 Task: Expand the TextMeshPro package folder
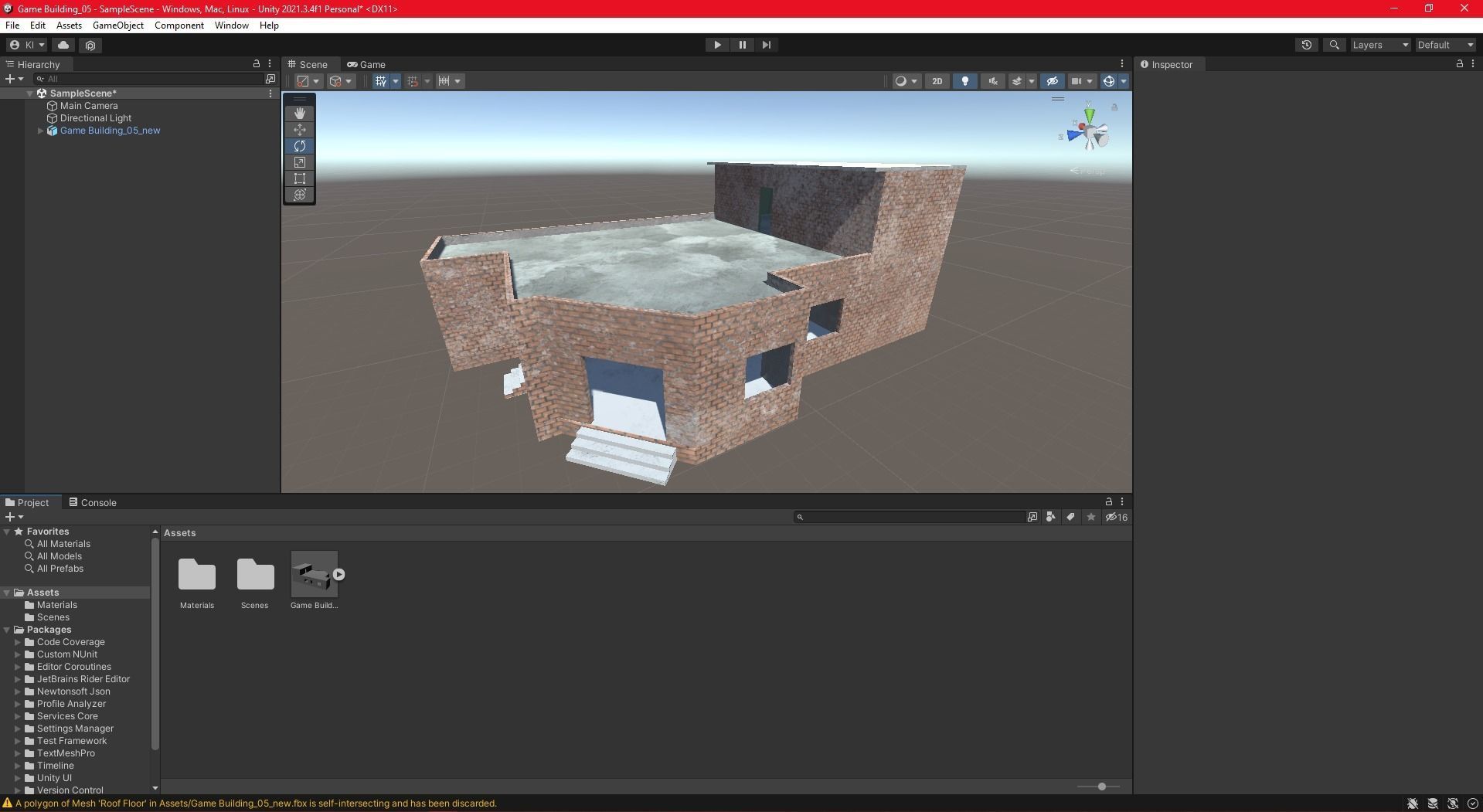pyautogui.click(x=17, y=753)
